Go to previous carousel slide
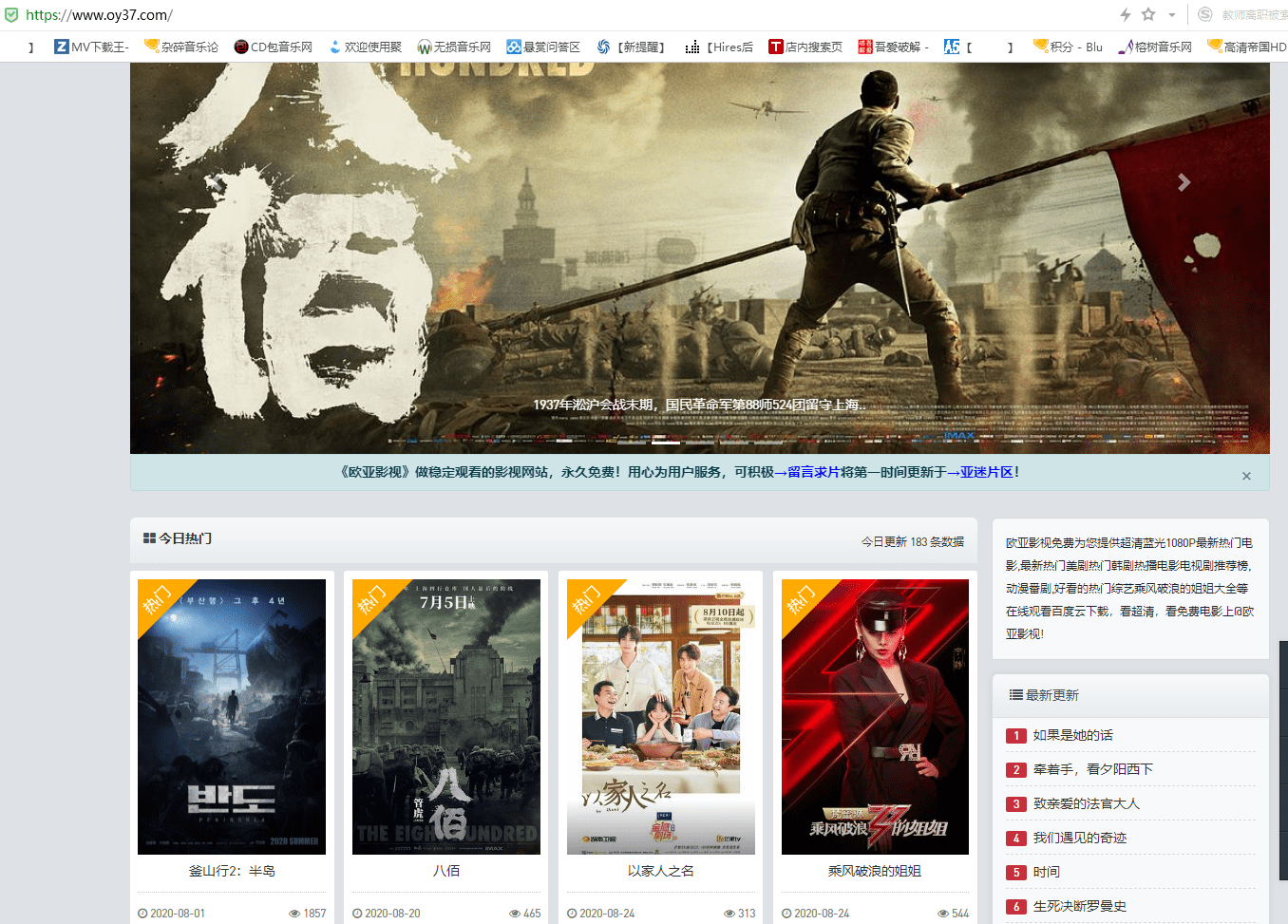 [x=218, y=182]
